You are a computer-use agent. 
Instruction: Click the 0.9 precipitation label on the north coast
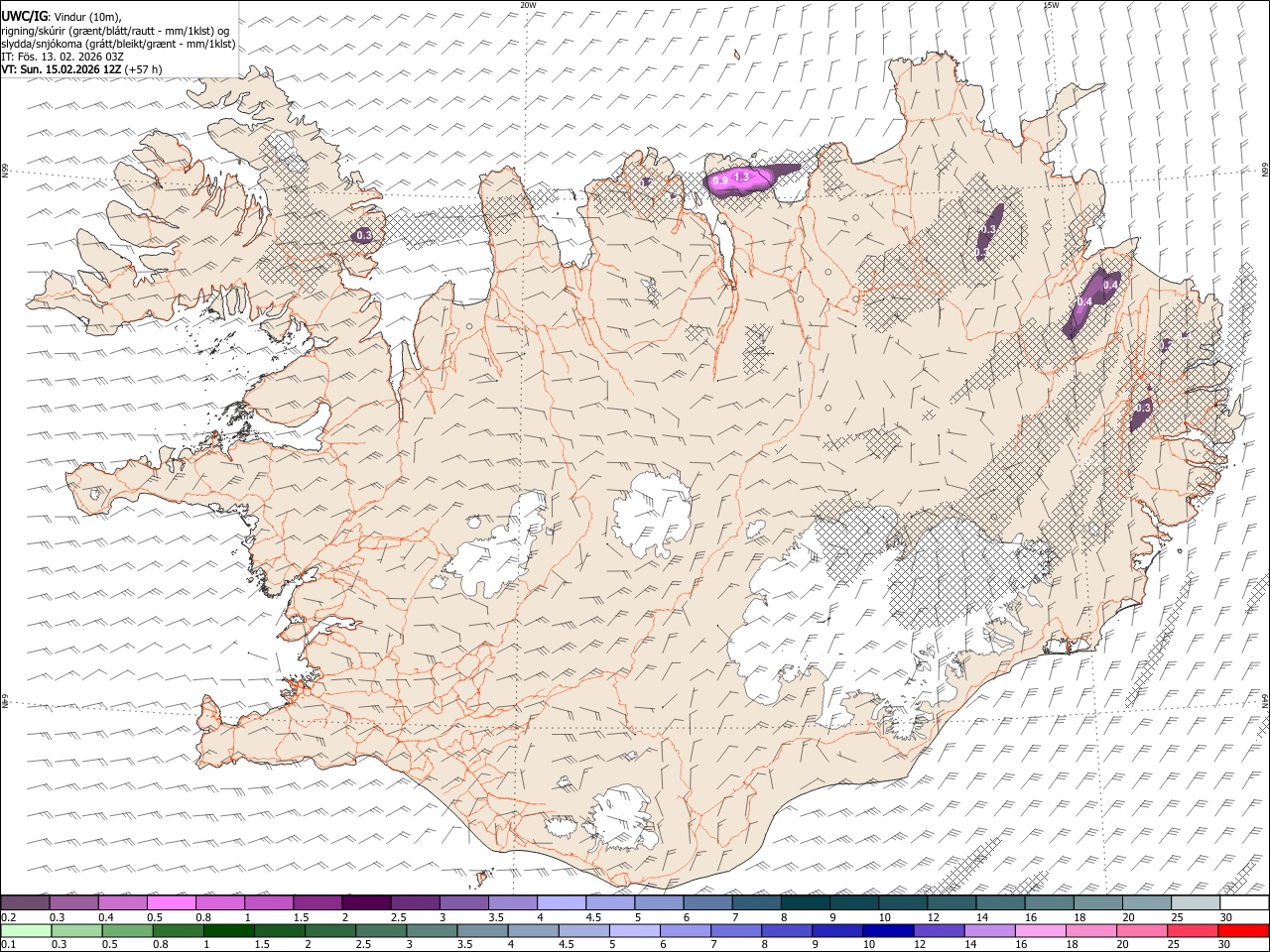(x=720, y=180)
